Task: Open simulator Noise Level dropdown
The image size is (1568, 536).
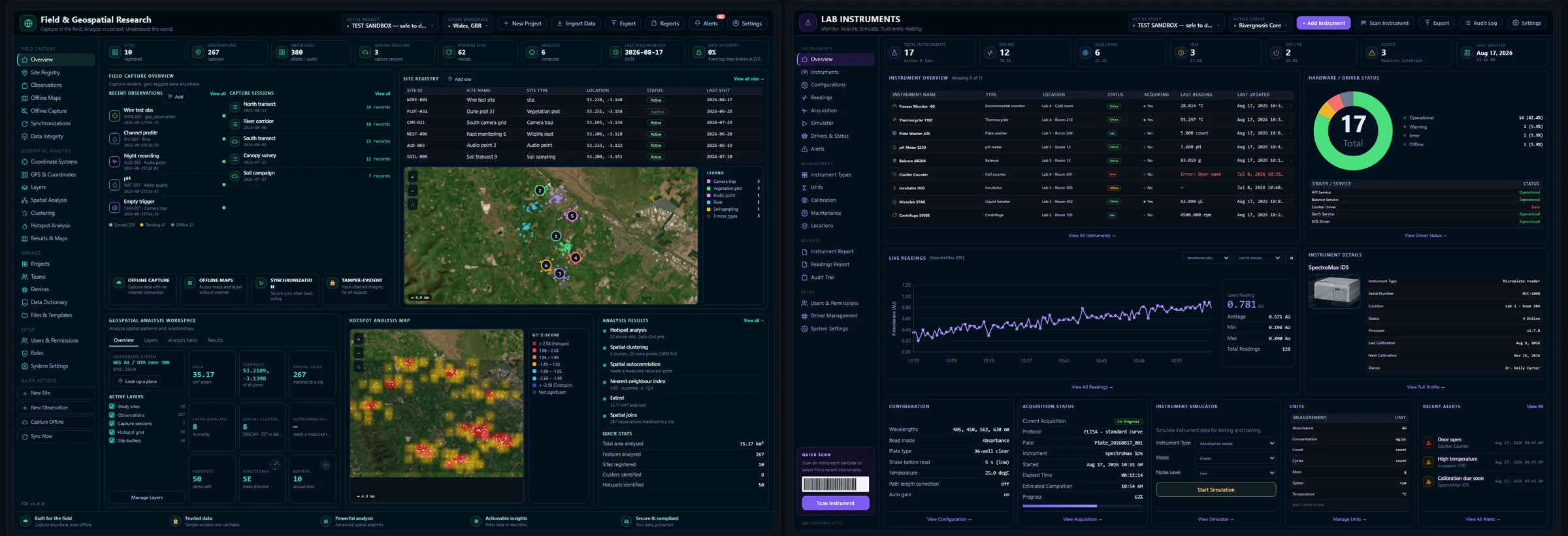Action: (1236, 473)
